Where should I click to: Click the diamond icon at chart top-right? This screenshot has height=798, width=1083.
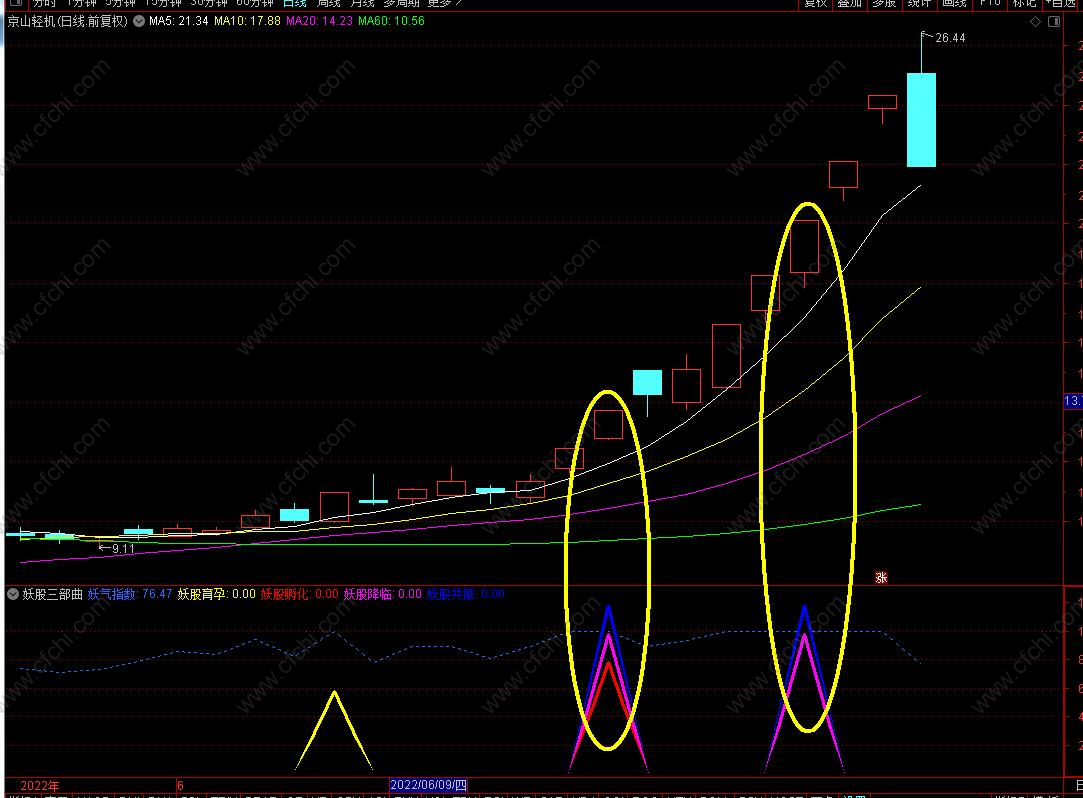[x=1035, y=21]
